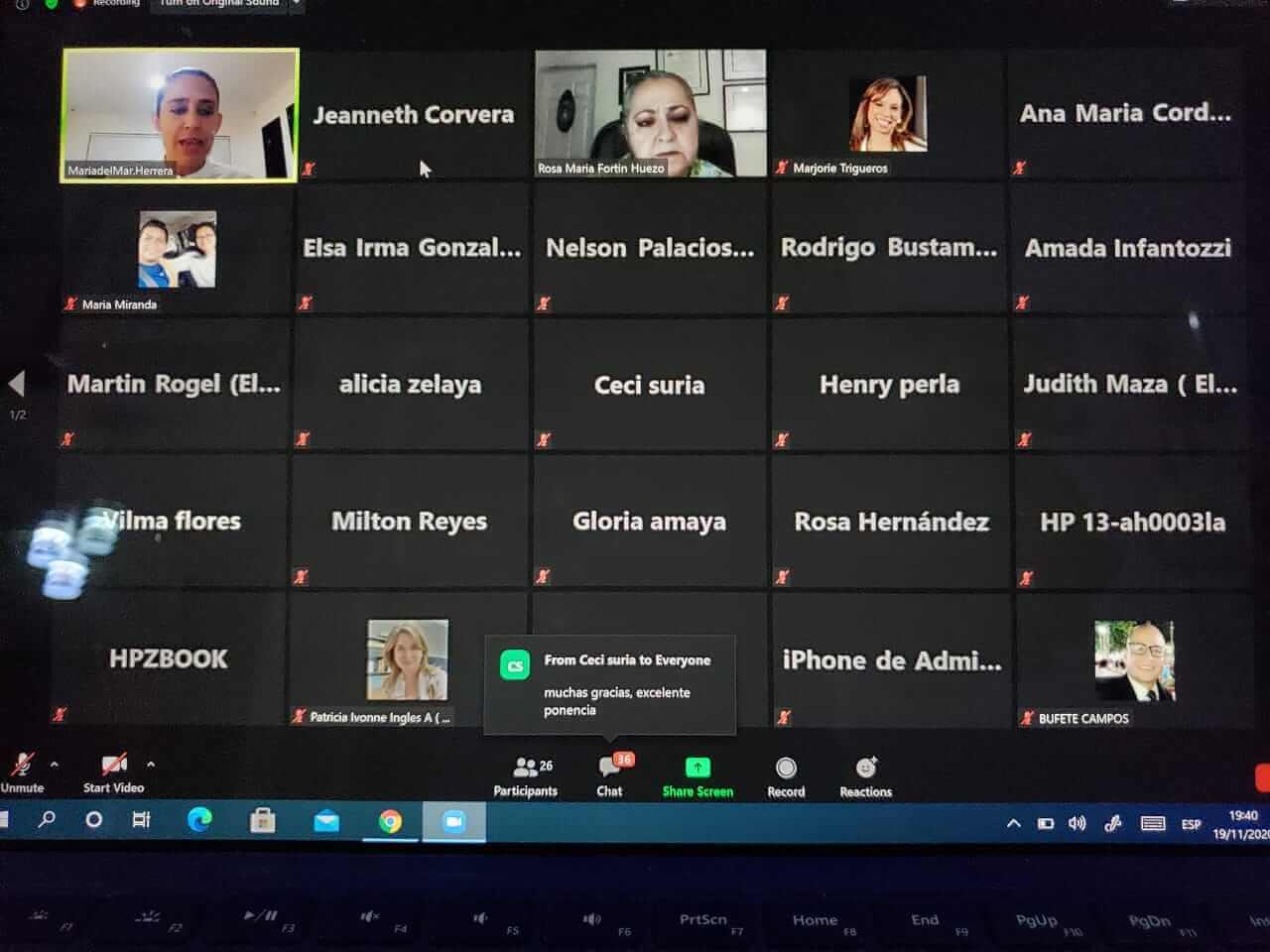Click the Unmute microphone button
Screen dimensions: 1270x952
click(x=22, y=773)
